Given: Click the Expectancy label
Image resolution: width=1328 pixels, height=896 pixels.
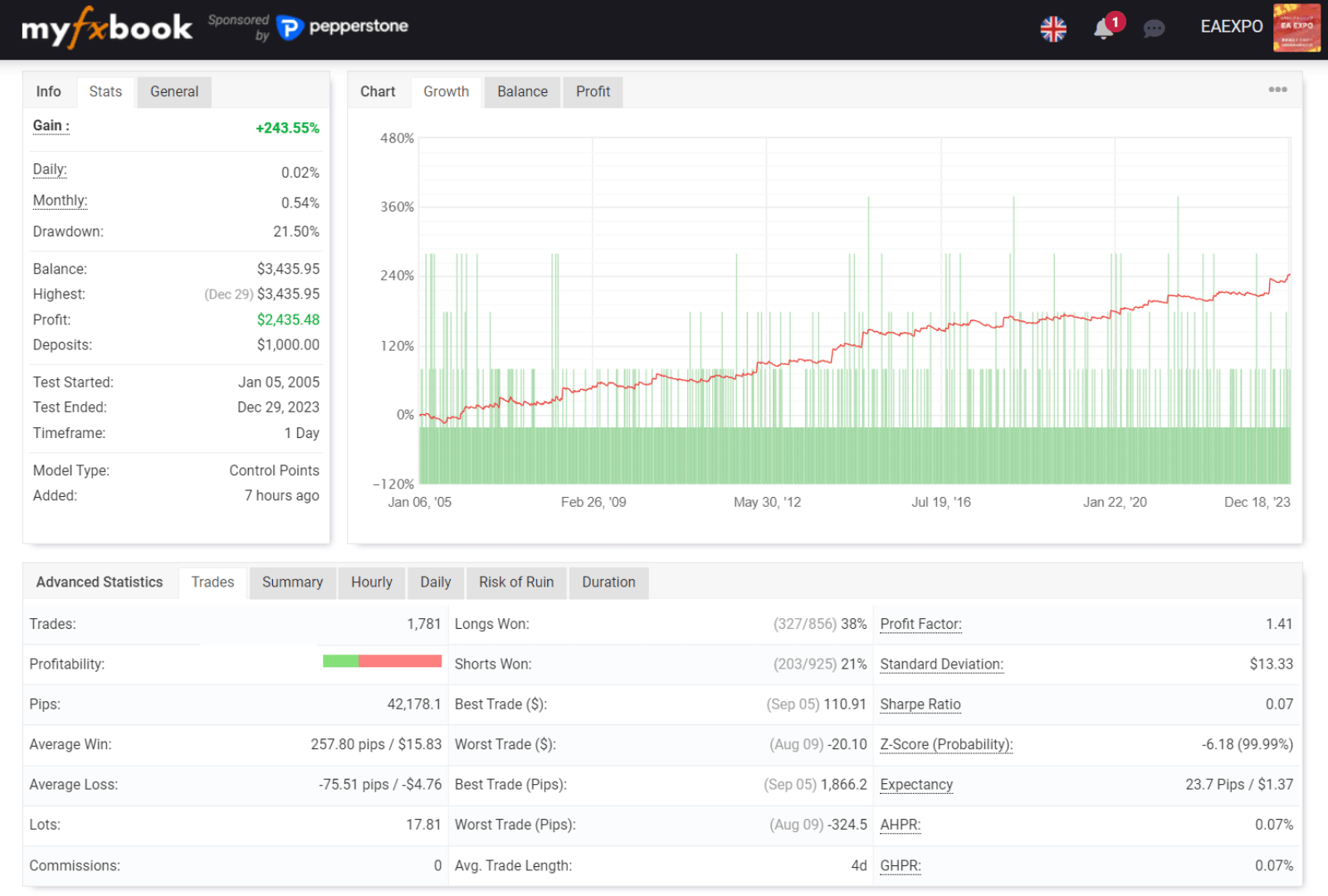Looking at the screenshot, I should pos(916,785).
